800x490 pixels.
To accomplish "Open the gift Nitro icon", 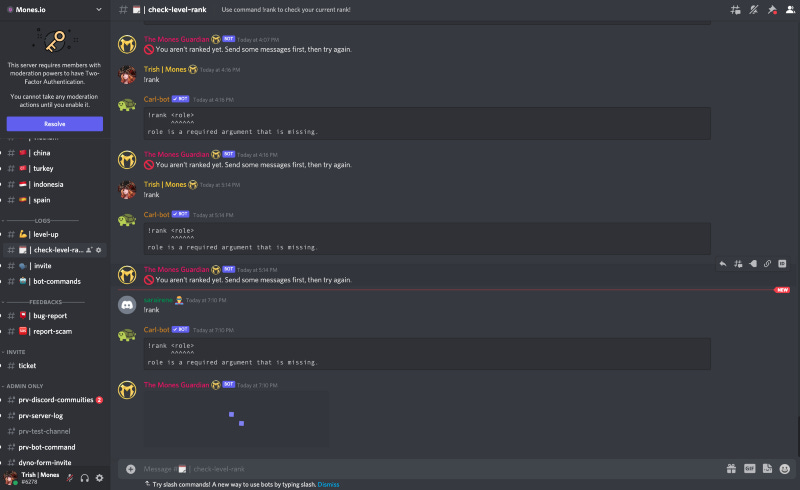I will click(x=731, y=469).
